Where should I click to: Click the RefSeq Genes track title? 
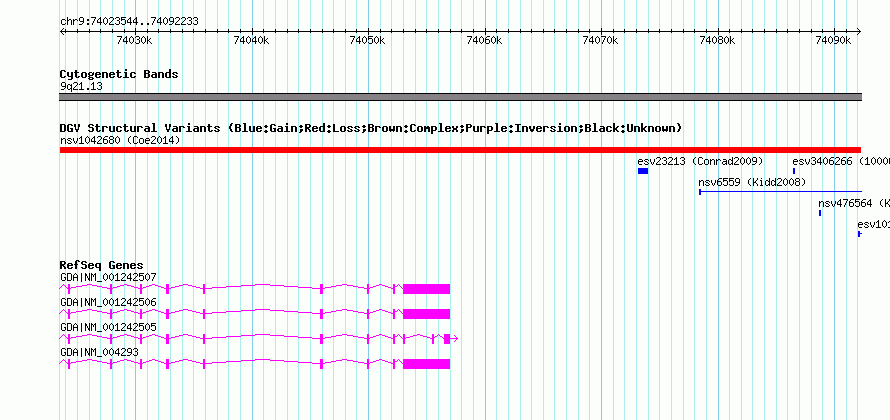point(102,266)
